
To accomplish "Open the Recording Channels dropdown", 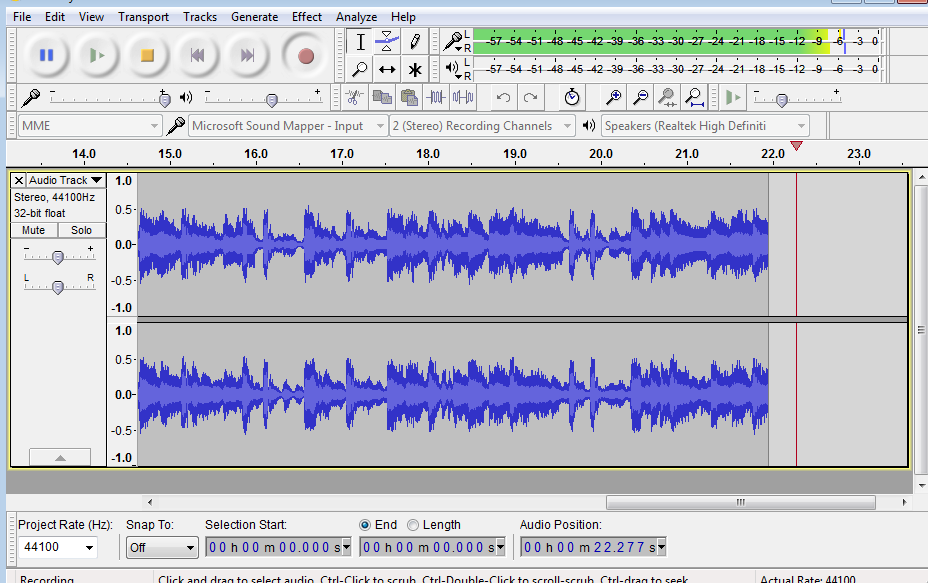I will point(482,125).
